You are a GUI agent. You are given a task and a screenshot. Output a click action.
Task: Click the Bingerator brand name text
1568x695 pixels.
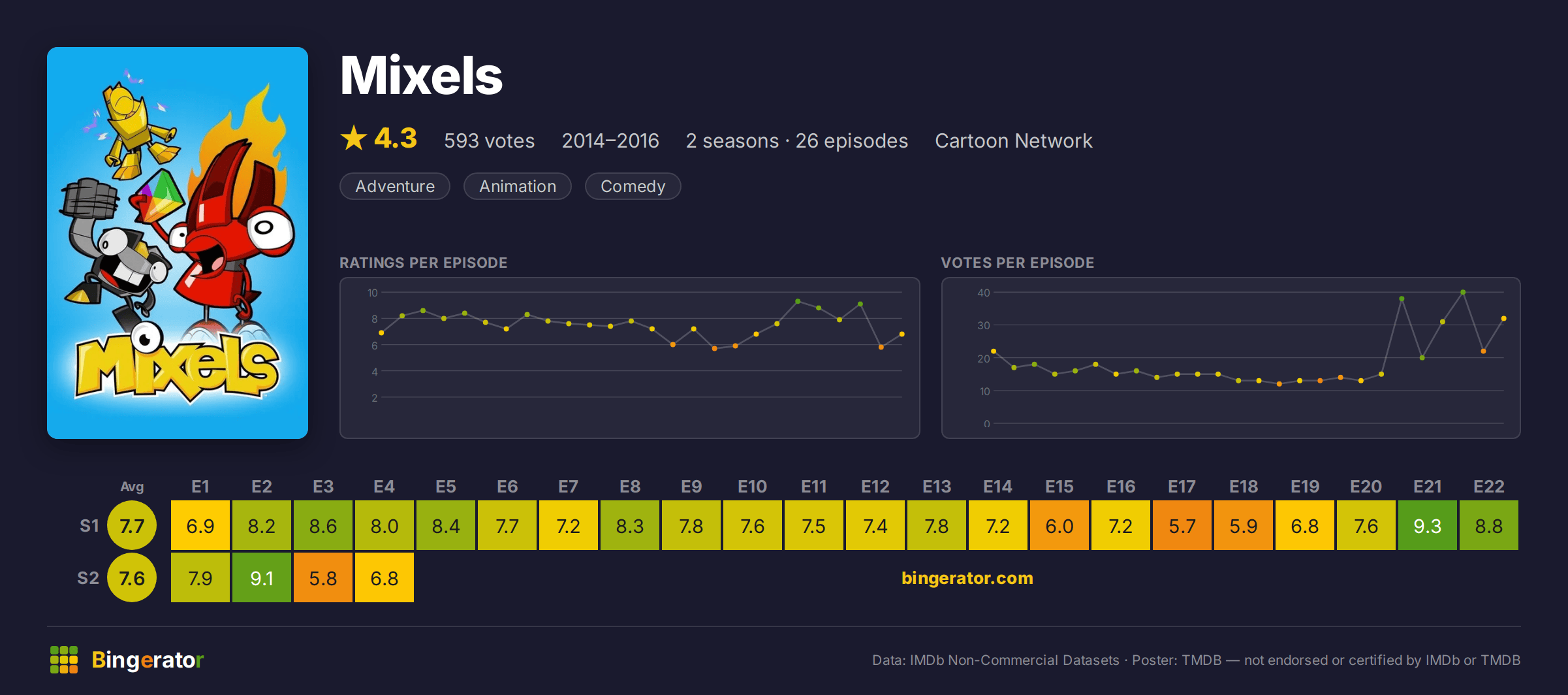tap(148, 660)
